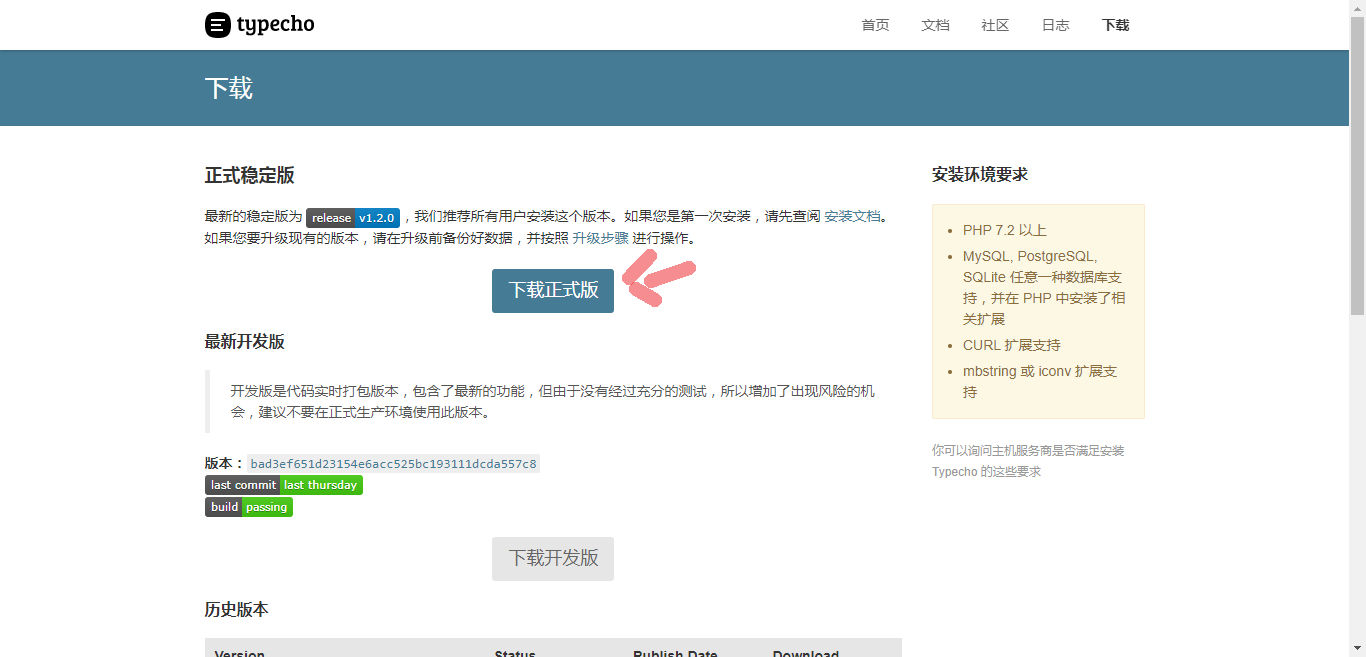Click the 正式稳定版 heading

(250, 175)
